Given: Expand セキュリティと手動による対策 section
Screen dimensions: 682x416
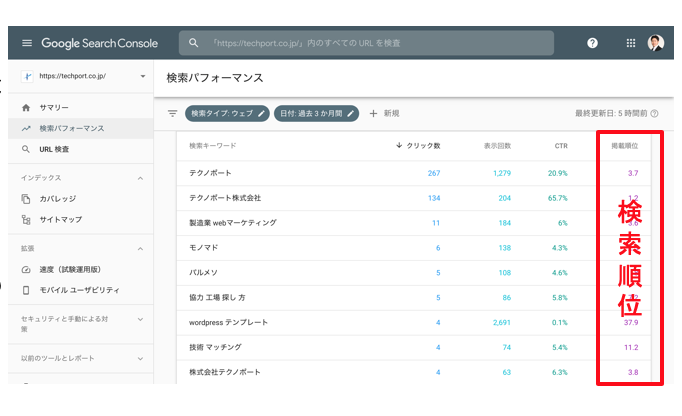Looking at the screenshot, I should click(x=139, y=320).
